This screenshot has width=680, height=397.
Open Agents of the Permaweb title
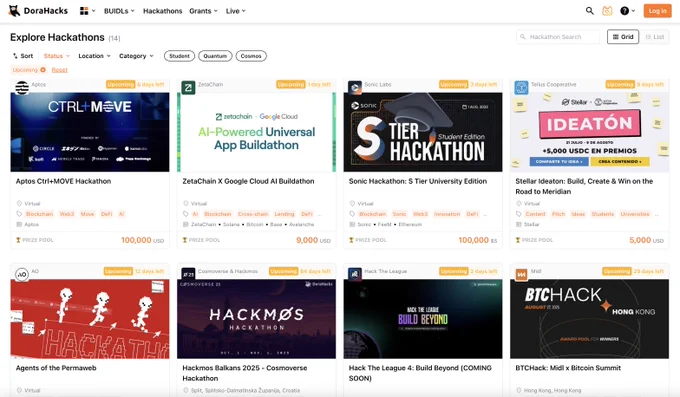(56, 368)
